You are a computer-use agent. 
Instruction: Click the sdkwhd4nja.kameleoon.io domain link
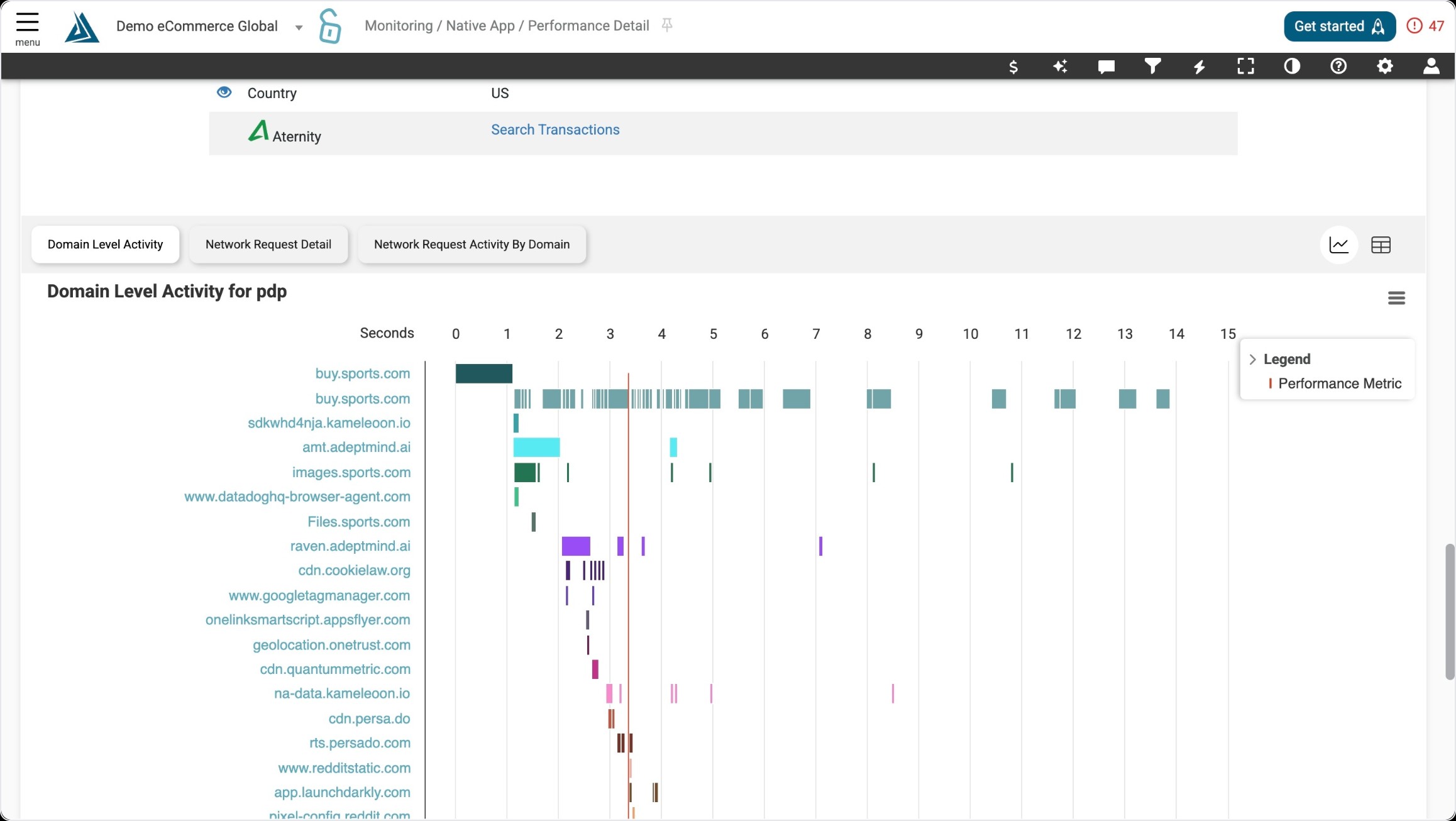pos(329,423)
